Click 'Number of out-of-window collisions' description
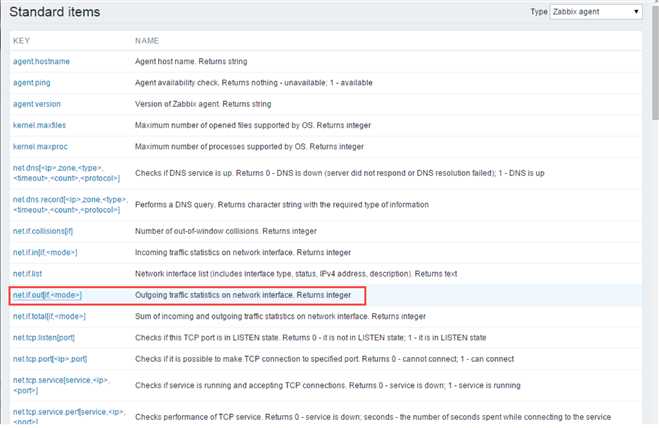This screenshot has width=659, height=428. 226,231
